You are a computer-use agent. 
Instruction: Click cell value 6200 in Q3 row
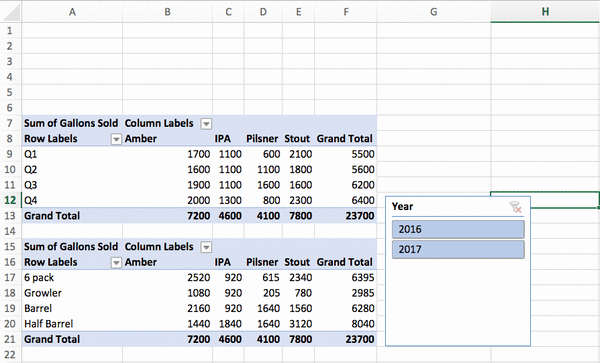[x=363, y=185]
